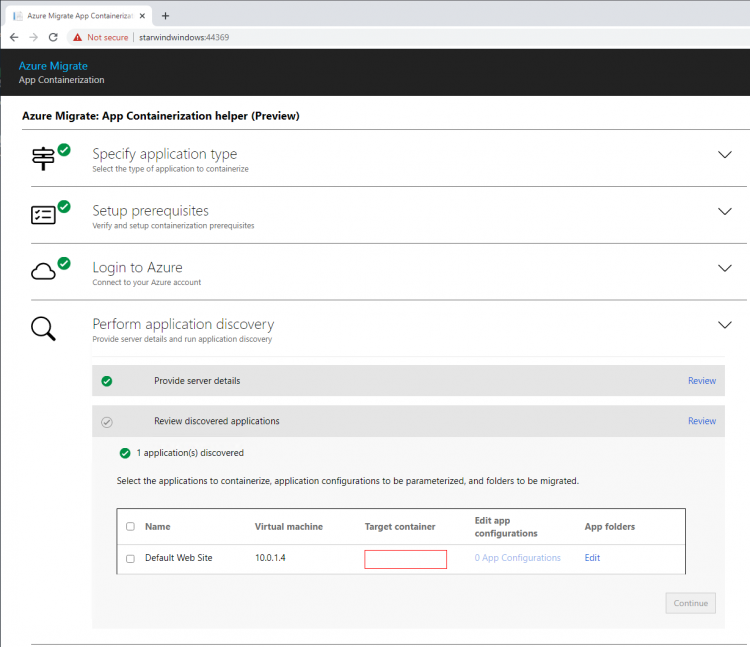
Task: Collapse the Perform application discovery section
Action: (x=725, y=325)
